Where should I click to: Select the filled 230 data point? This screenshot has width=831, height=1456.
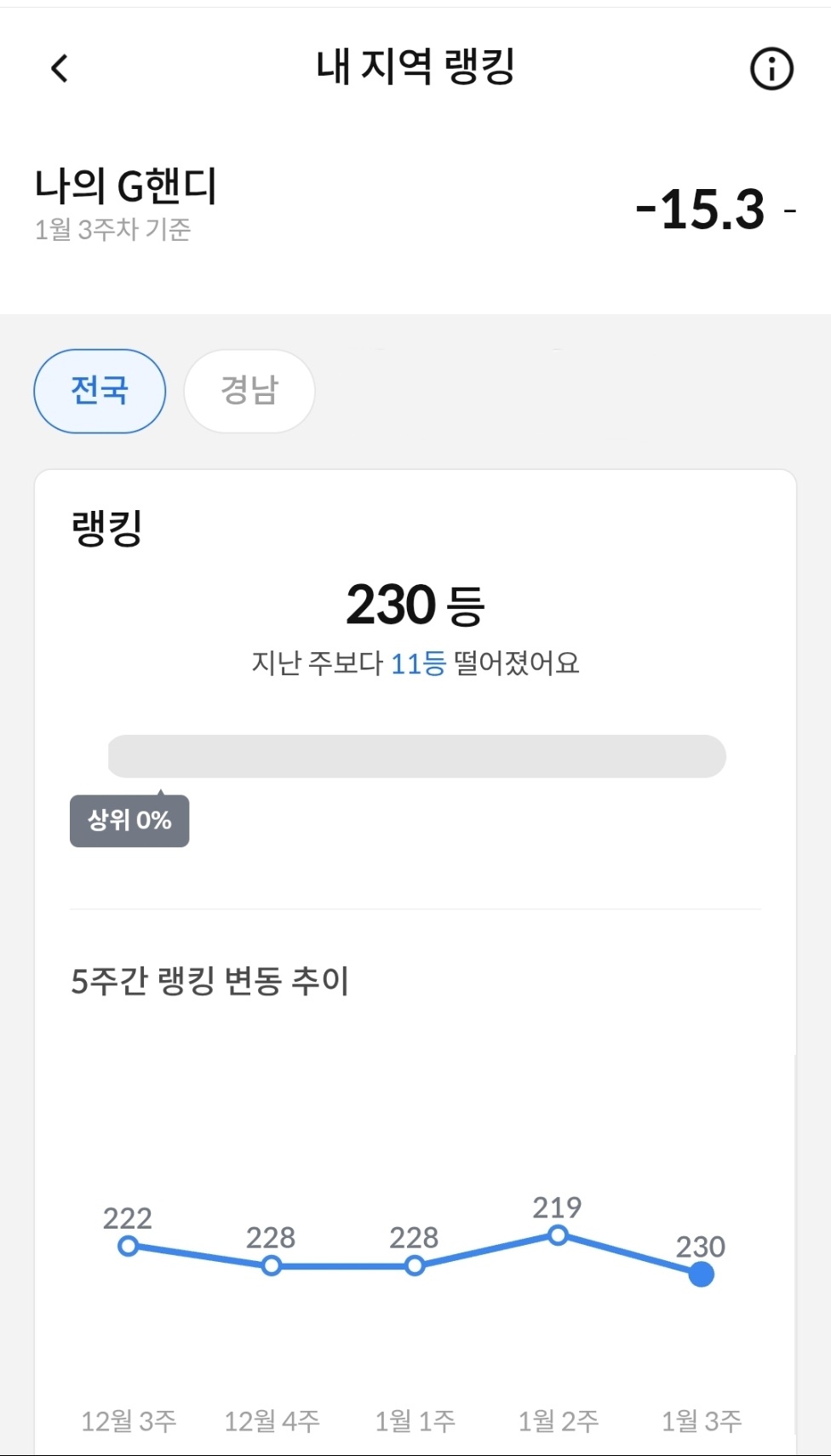[x=701, y=1275]
